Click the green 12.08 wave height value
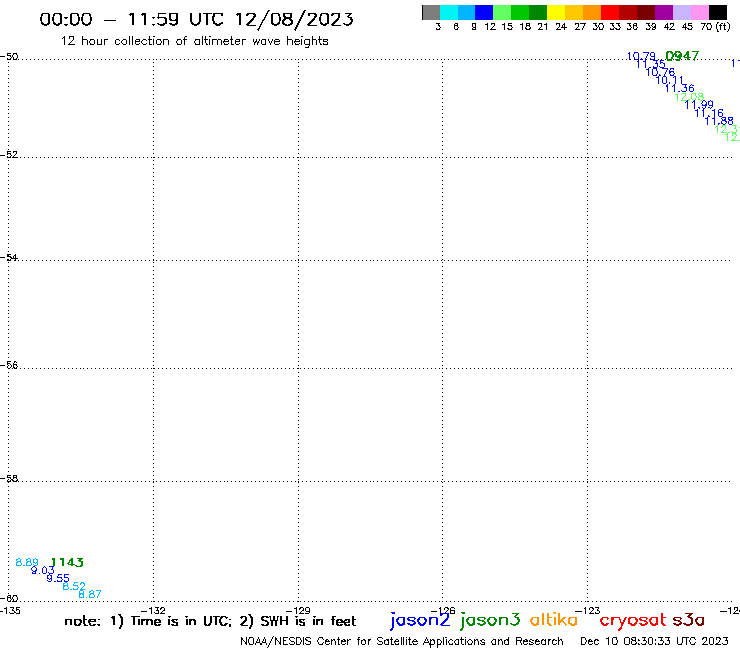The image size is (740, 650). pyautogui.click(x=690, y=97)
